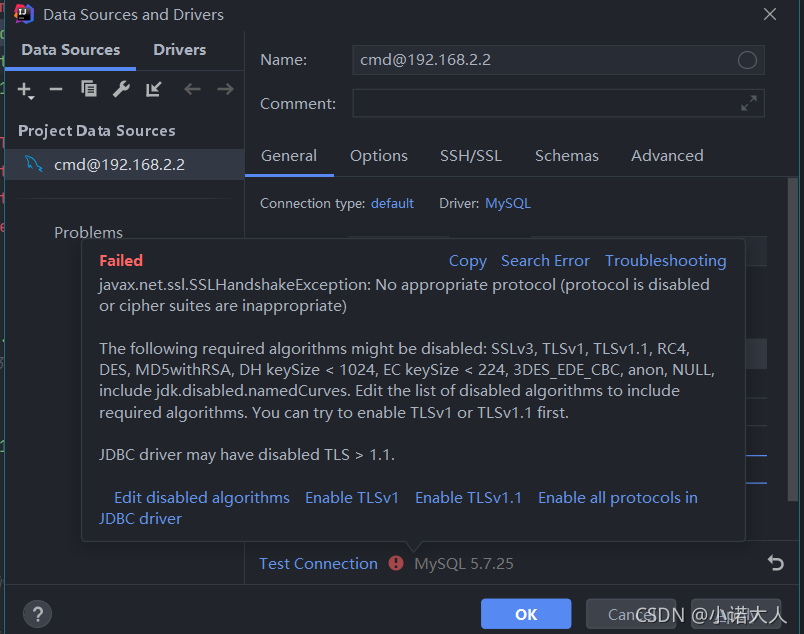The height and width of the screenshot is (634, 804).
Task: Copy the error message
Action: point(468,261)
